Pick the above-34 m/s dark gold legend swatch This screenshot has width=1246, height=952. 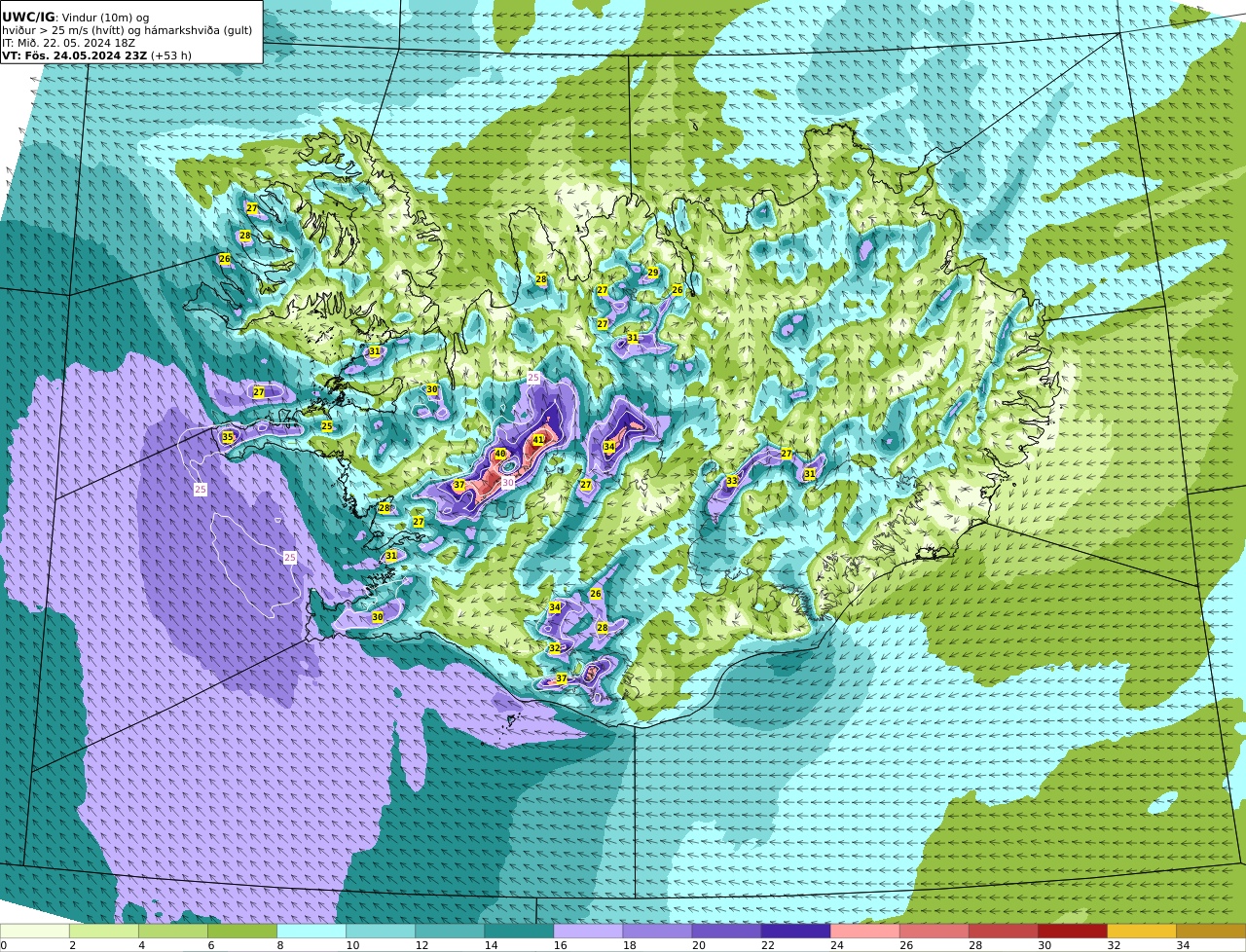(1211, 931)
